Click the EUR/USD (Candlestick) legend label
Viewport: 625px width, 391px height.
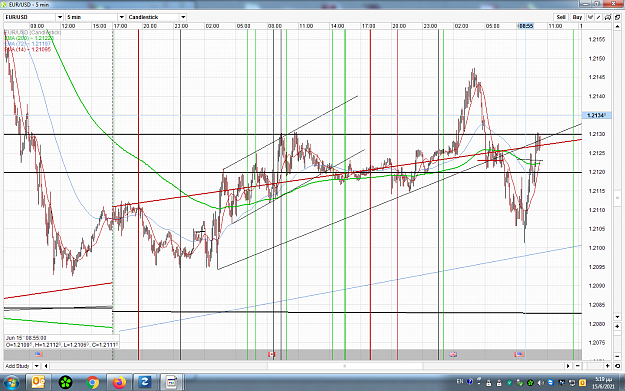pyautogui.click(x=33, y=32)
